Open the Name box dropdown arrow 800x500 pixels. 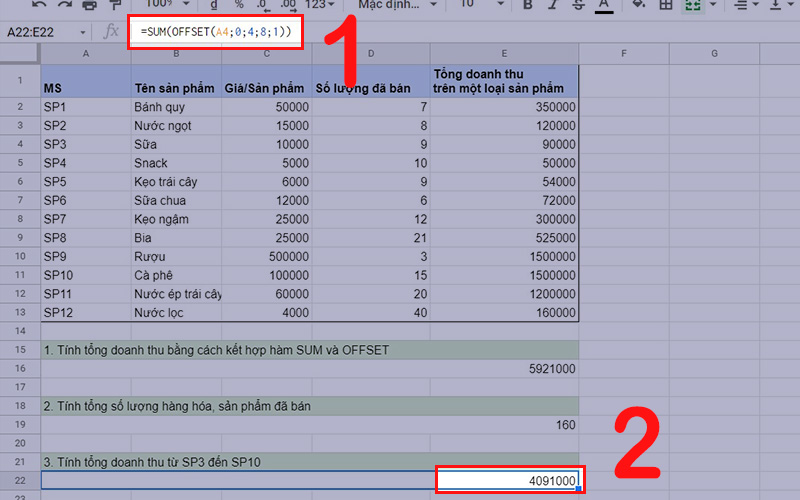[83, 33]
